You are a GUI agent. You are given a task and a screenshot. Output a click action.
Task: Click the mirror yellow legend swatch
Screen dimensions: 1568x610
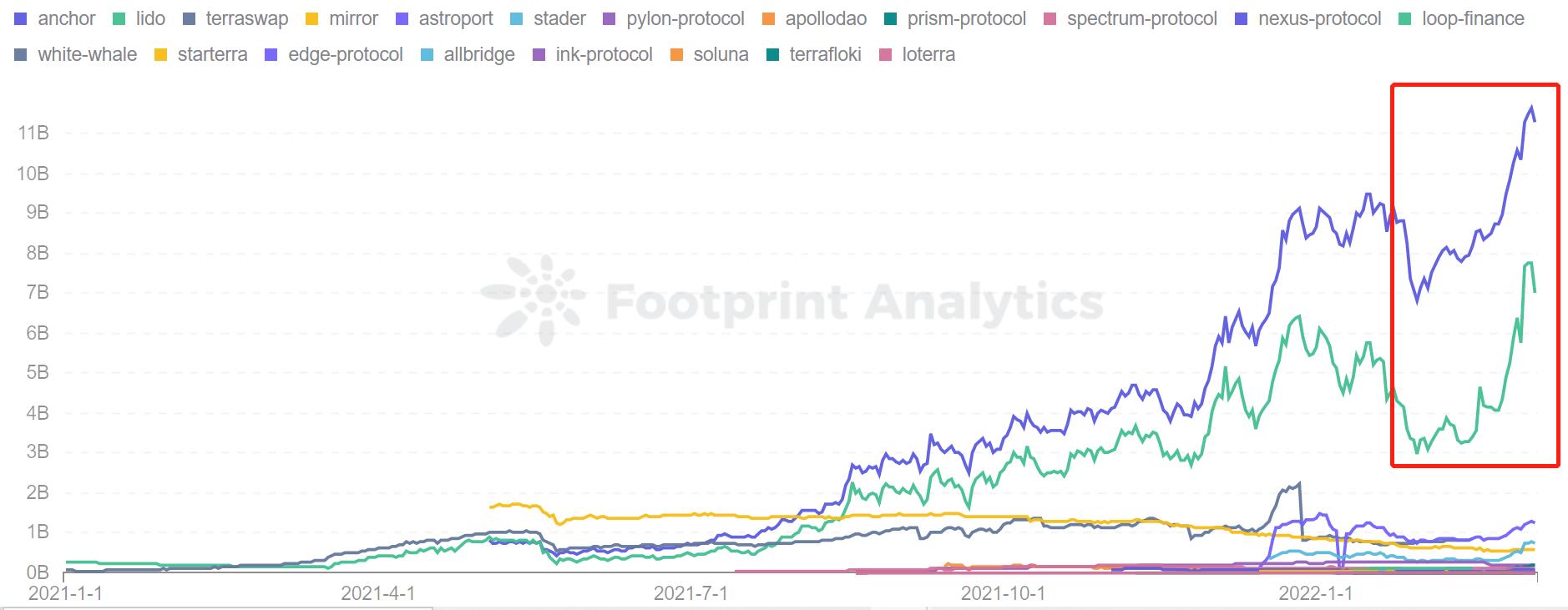312,19
